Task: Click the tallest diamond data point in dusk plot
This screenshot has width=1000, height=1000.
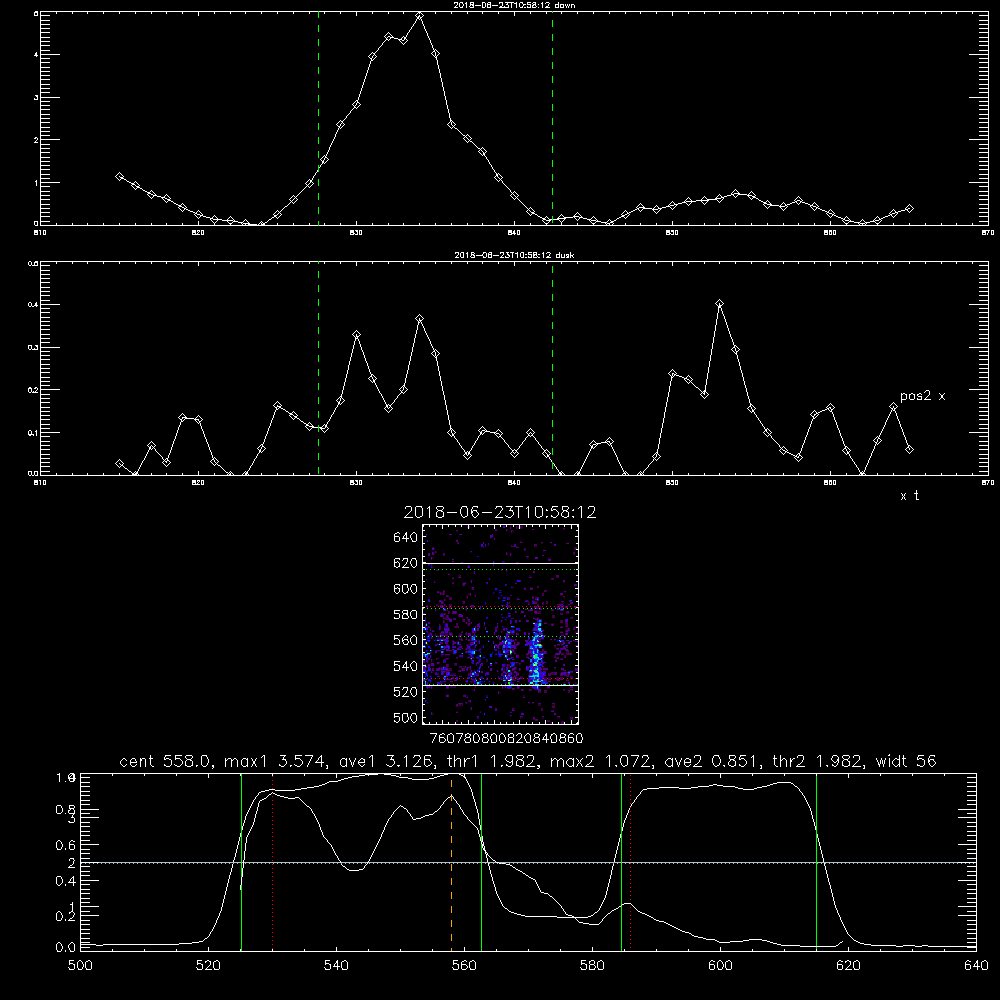Action: point(719,304)
